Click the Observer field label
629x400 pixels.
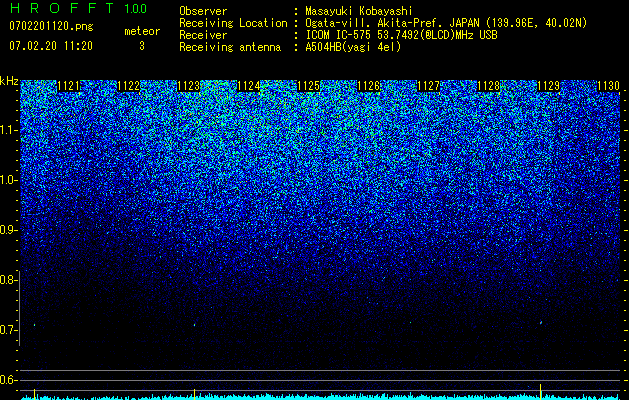tap(203, 11)
